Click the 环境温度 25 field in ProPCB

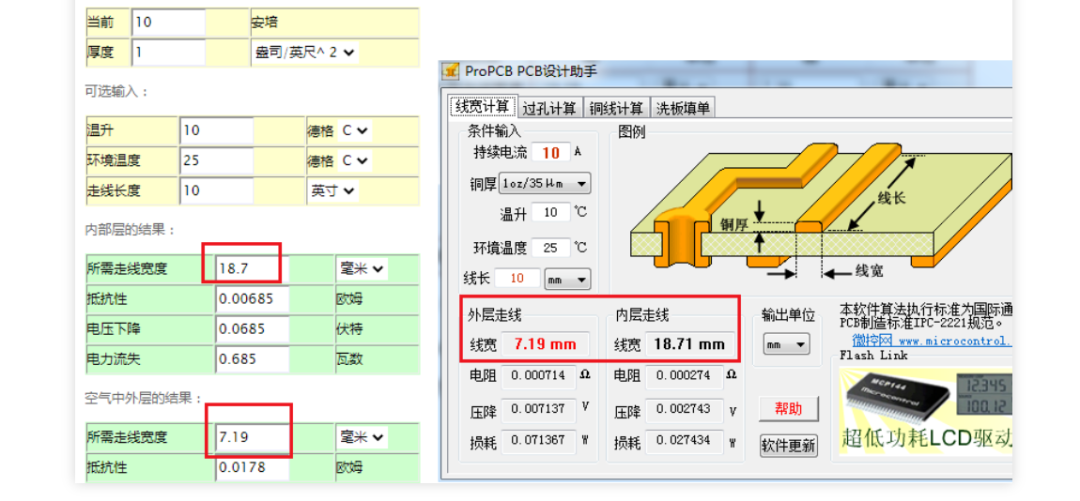tap(551, 247)
